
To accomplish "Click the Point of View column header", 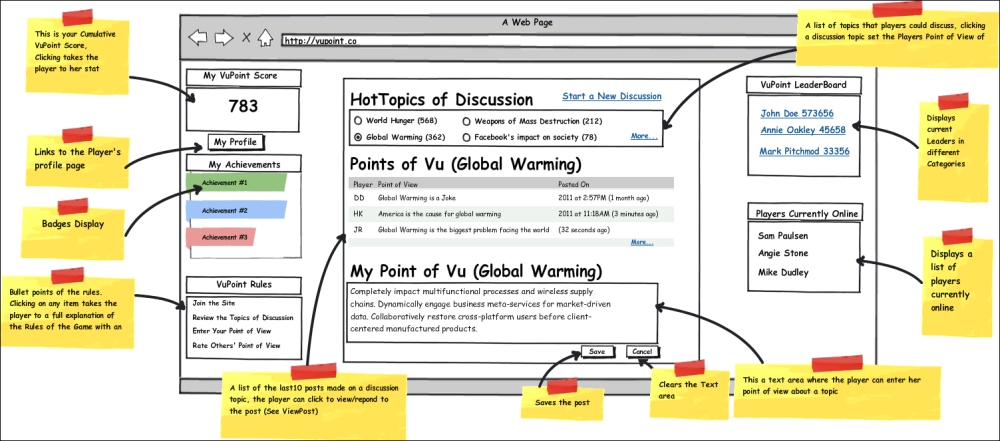I will coord(398,183).
